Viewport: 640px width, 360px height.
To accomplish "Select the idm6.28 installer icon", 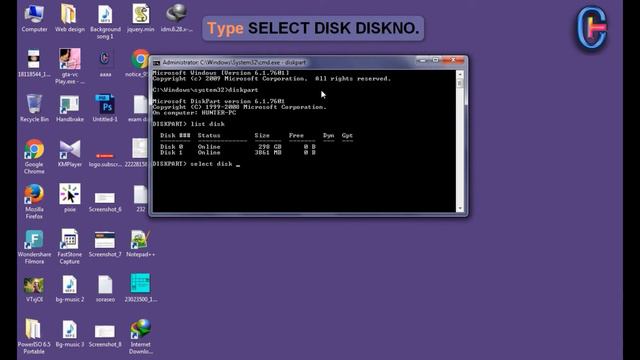I will 176,18.
